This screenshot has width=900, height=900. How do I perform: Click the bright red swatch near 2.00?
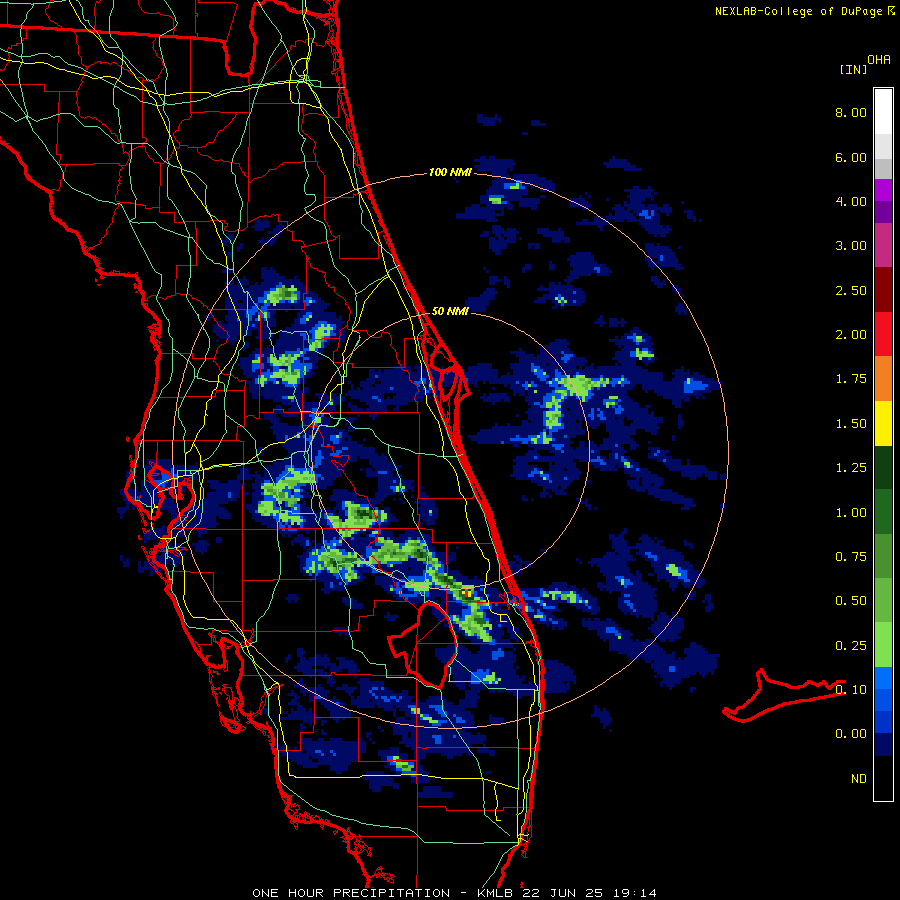pyautogui.click(x=883, y=334)
